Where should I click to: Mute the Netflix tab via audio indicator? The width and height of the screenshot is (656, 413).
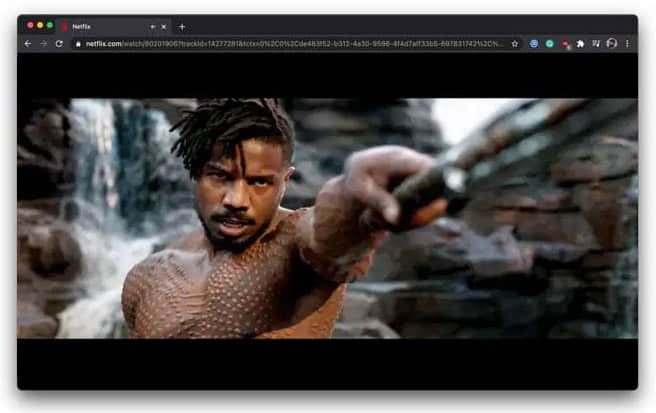tap(153, 27)
